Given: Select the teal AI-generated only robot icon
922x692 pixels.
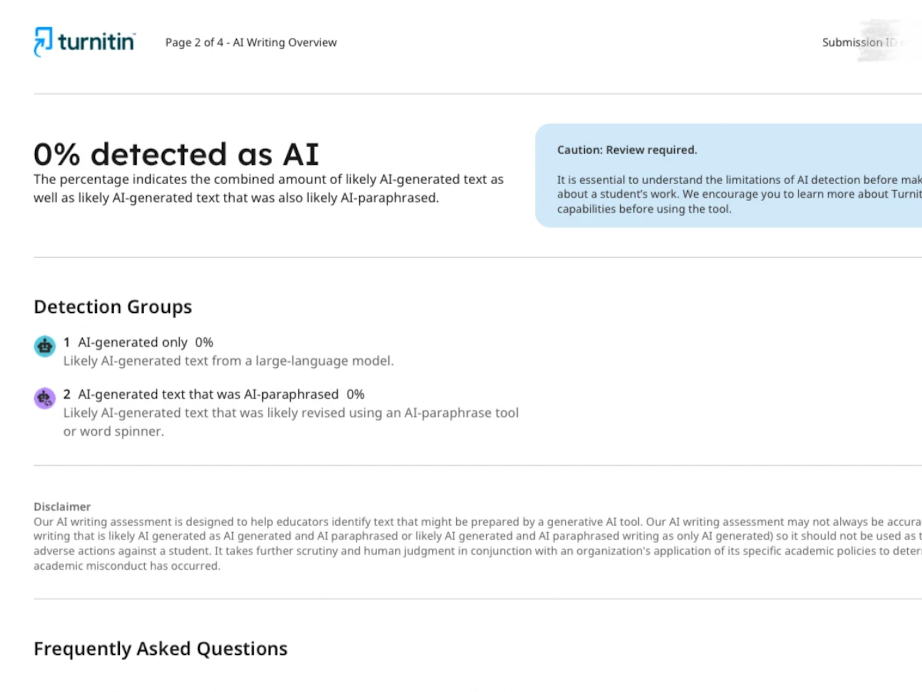Looking at the screenshot, I should 45,346.
